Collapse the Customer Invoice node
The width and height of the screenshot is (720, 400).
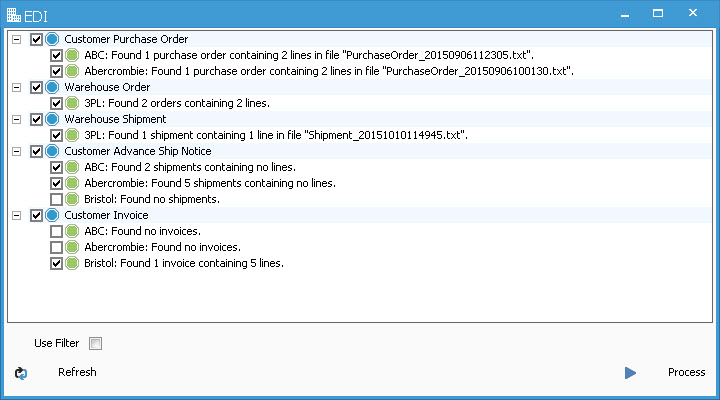tap(17, 215)
